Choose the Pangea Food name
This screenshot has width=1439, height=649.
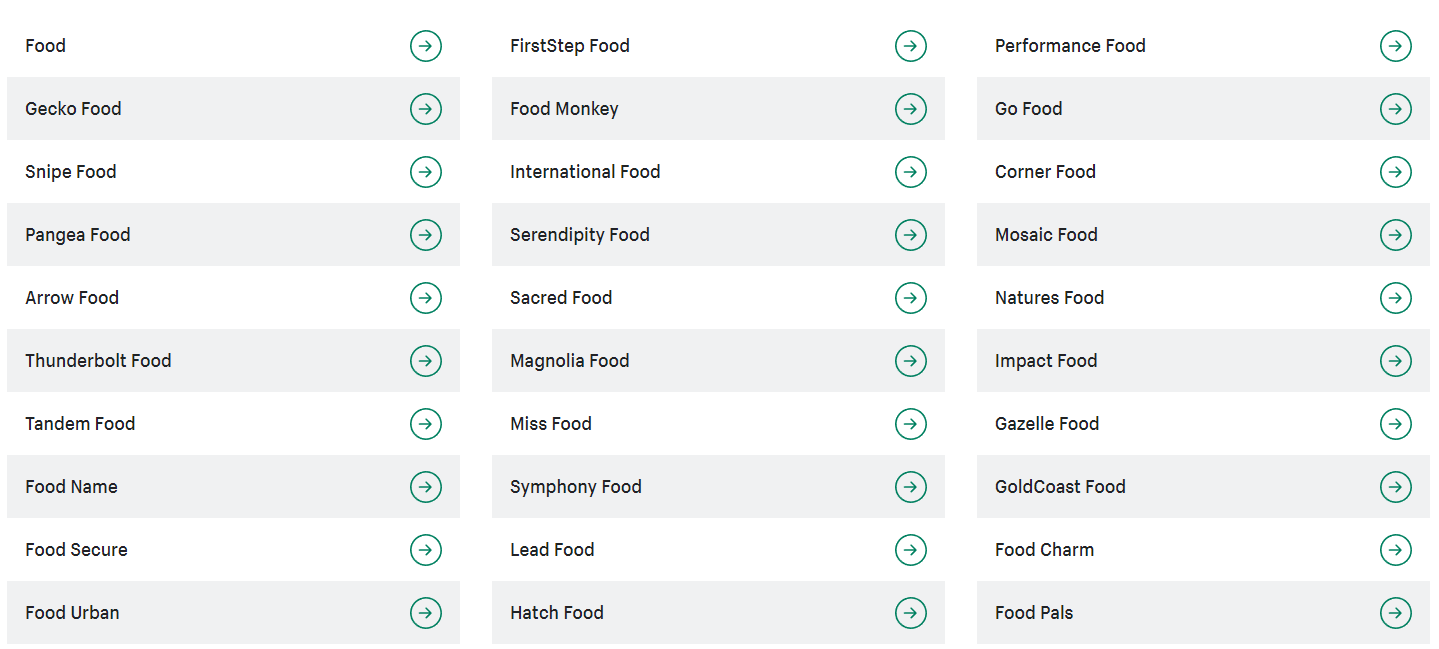pos(78,235)
